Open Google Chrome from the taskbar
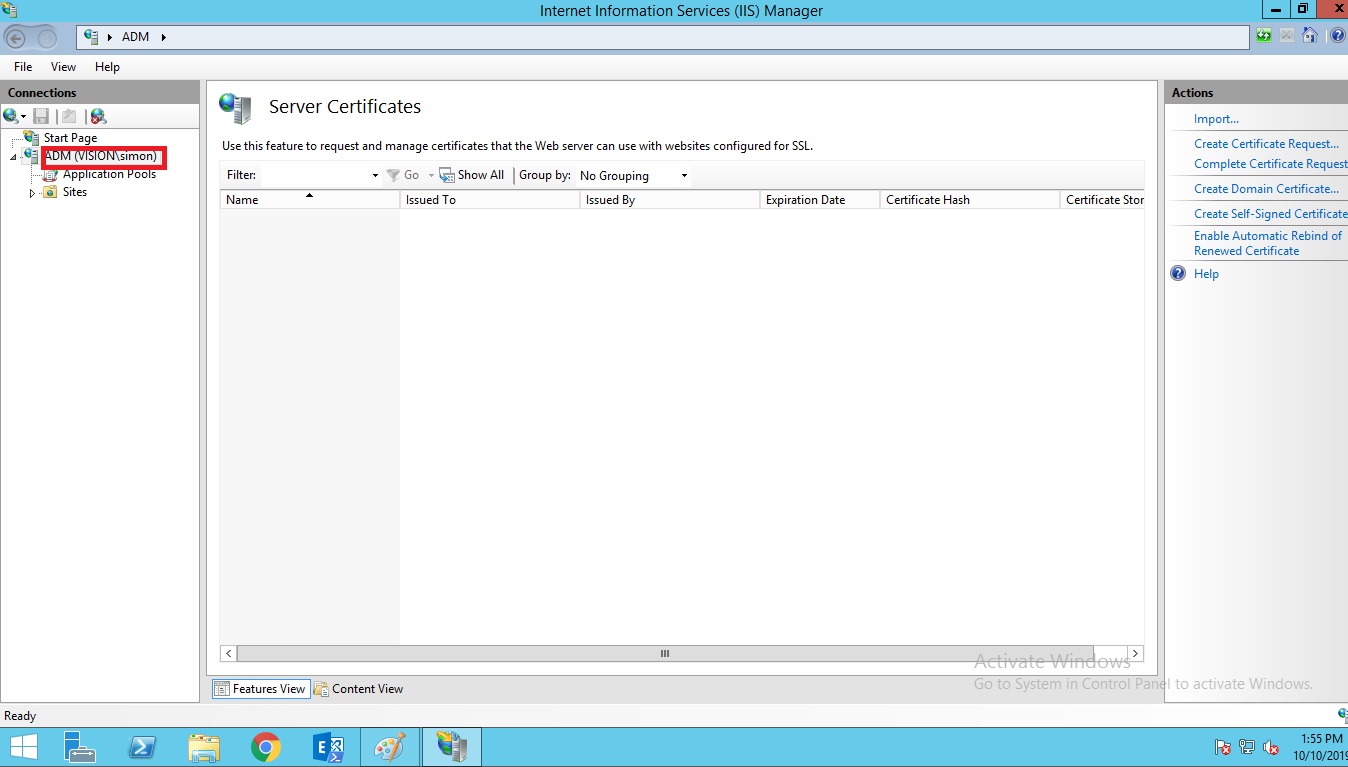1348x767 pixels. point(266,747)
